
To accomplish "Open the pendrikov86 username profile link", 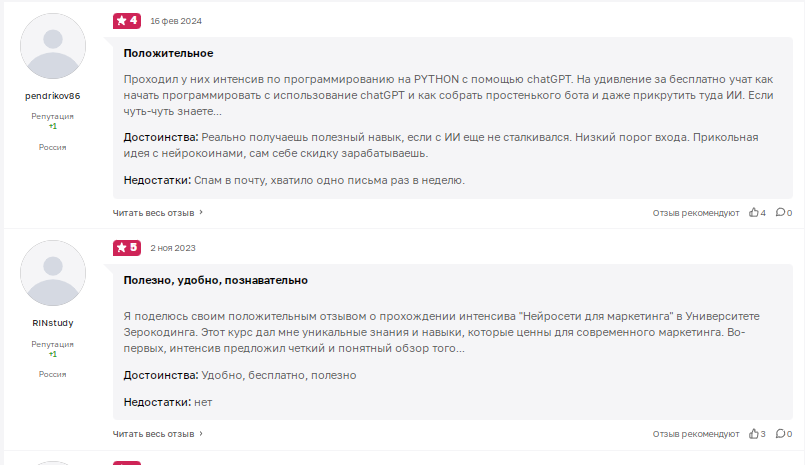I will click(53, 96).
